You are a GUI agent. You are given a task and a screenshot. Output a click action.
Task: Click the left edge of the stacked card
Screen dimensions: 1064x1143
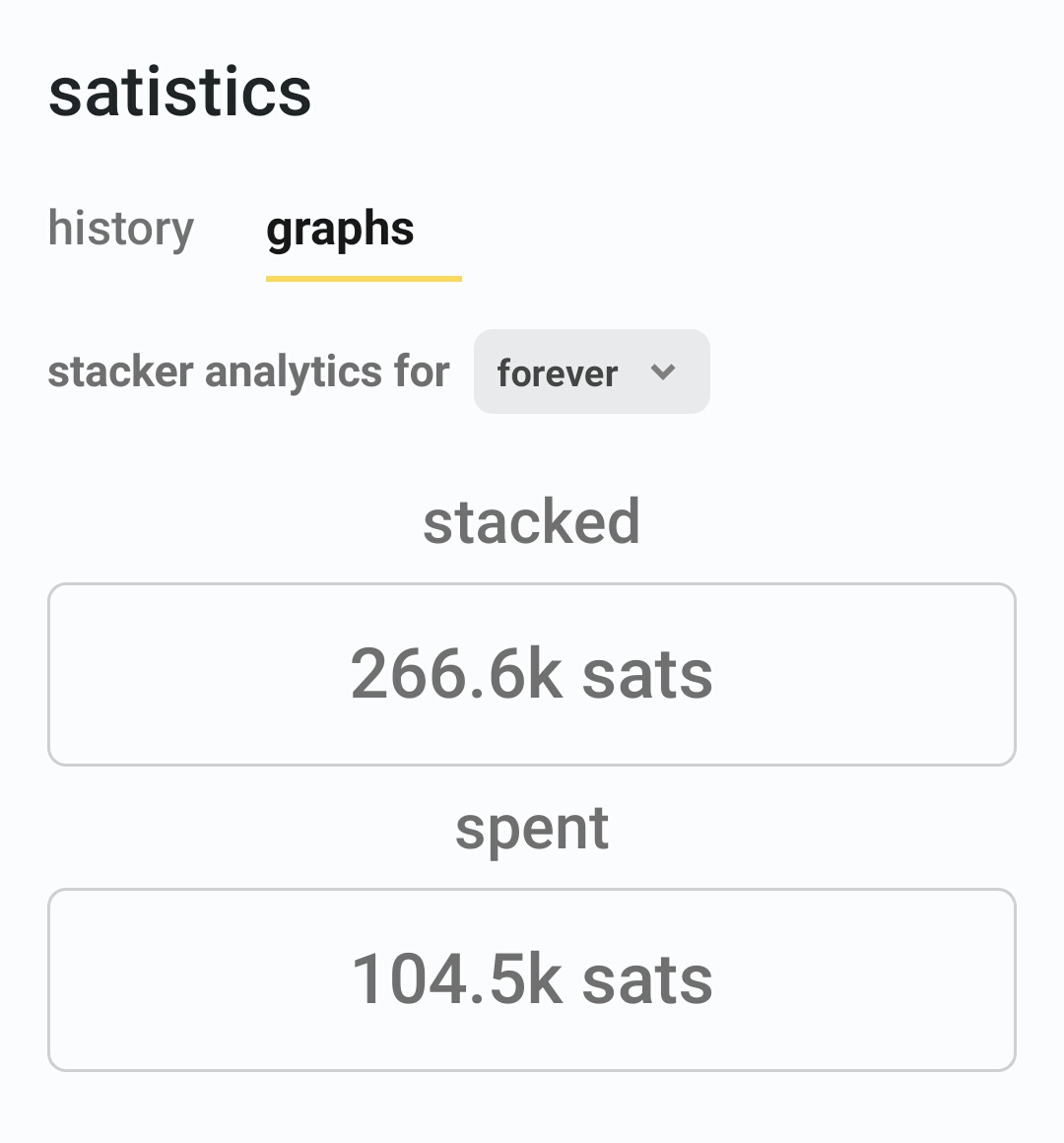[x=51, y=675]
